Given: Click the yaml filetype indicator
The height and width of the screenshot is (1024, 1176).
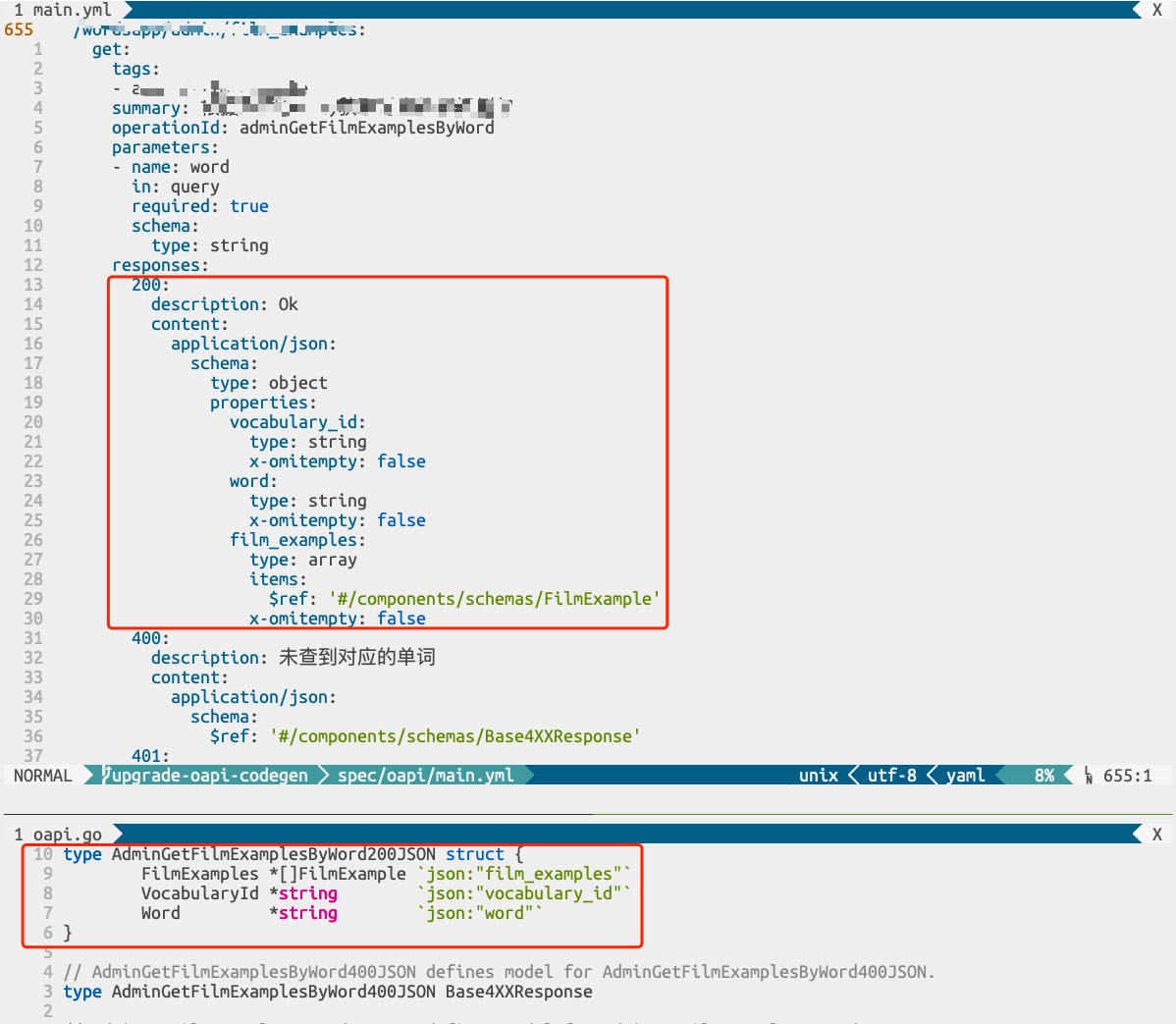Looking at the screenshot, I should [965, 776].
